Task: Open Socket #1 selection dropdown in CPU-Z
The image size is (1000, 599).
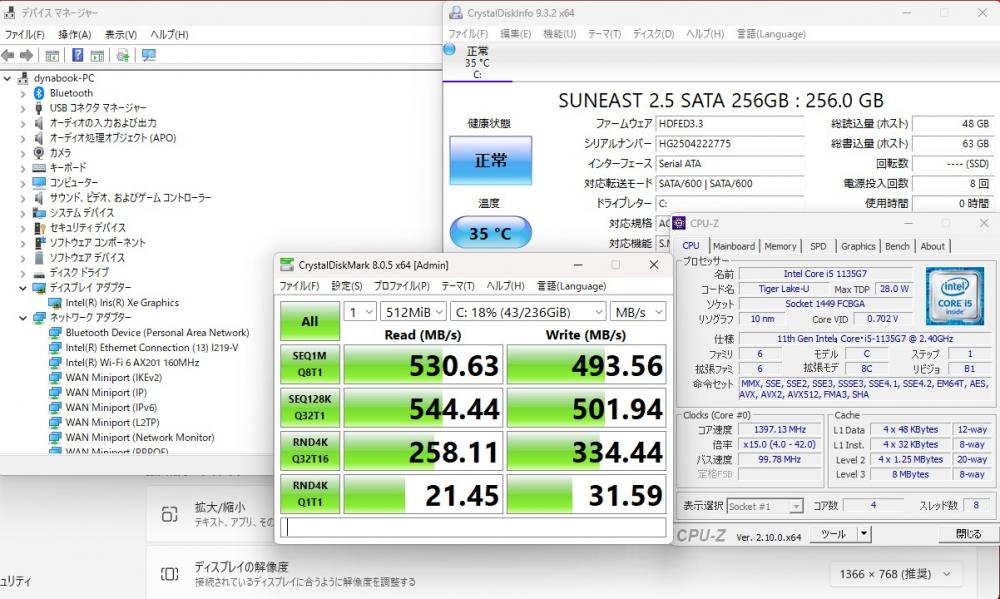Action: point(765,506)
